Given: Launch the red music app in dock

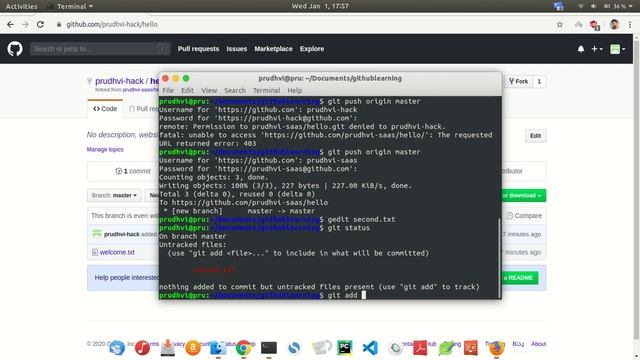Looking at the screenshot, I should (x=142, y=348).
